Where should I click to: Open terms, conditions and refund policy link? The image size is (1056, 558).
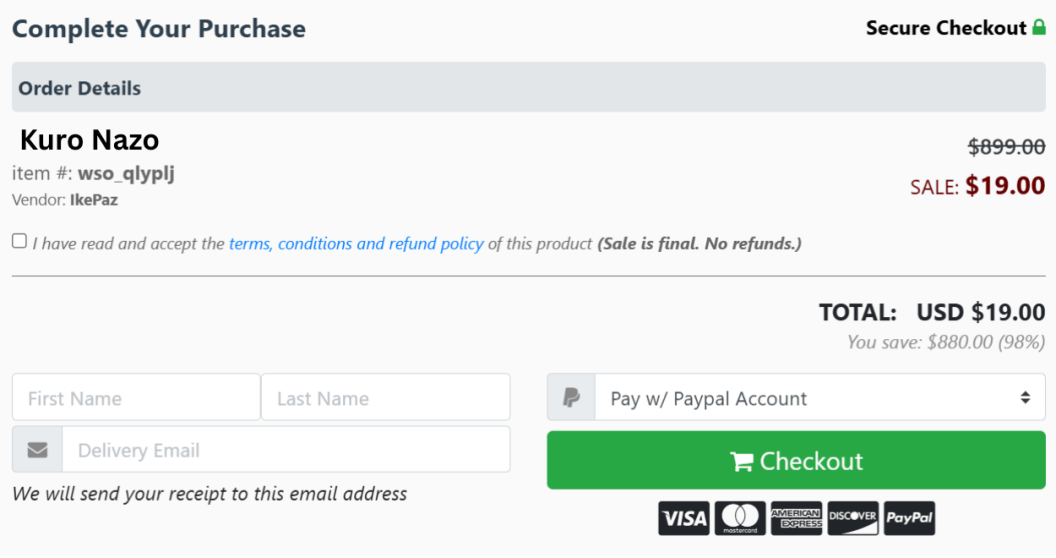pos(356,244)
